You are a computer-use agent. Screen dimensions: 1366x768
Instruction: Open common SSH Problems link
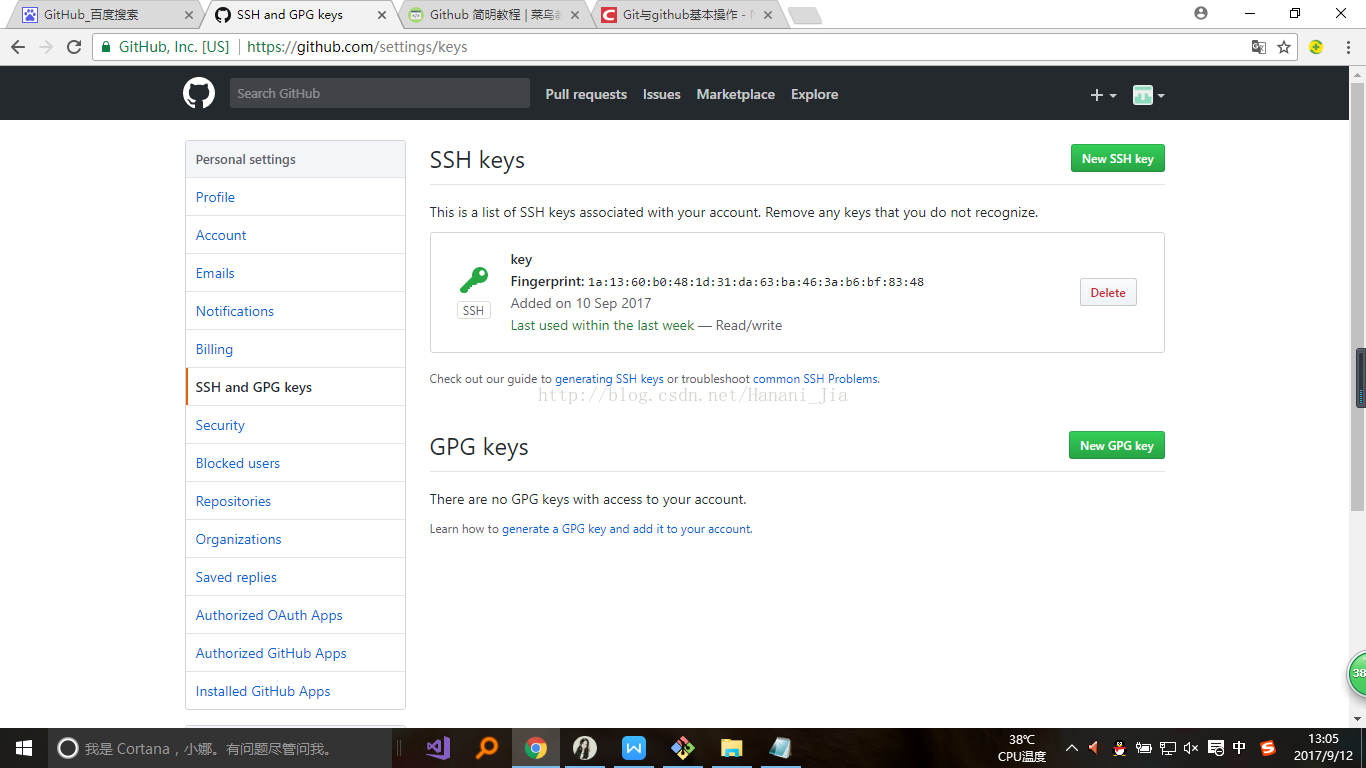(815, 379)
